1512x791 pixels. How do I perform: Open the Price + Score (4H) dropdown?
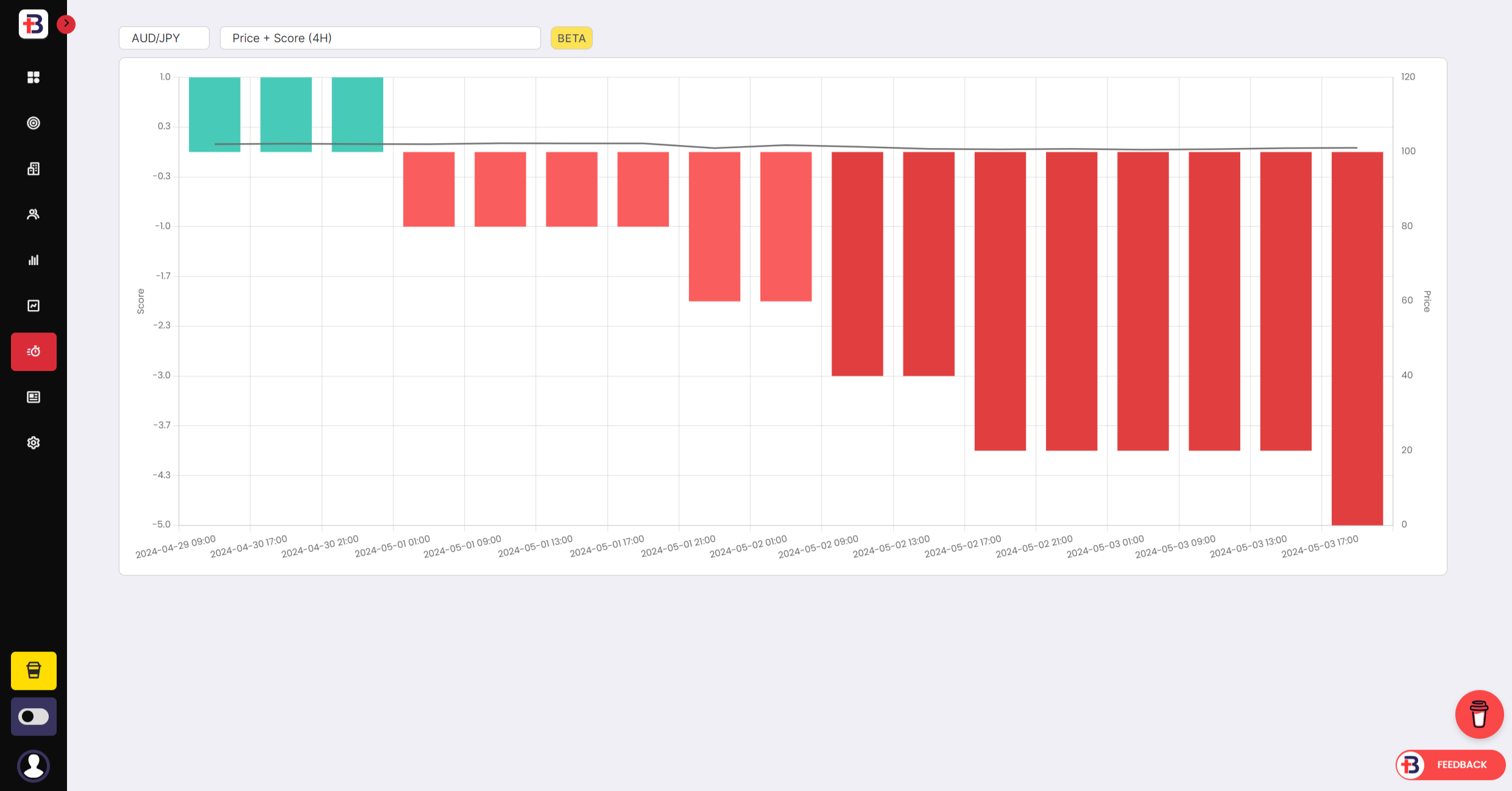pos(380,38)
